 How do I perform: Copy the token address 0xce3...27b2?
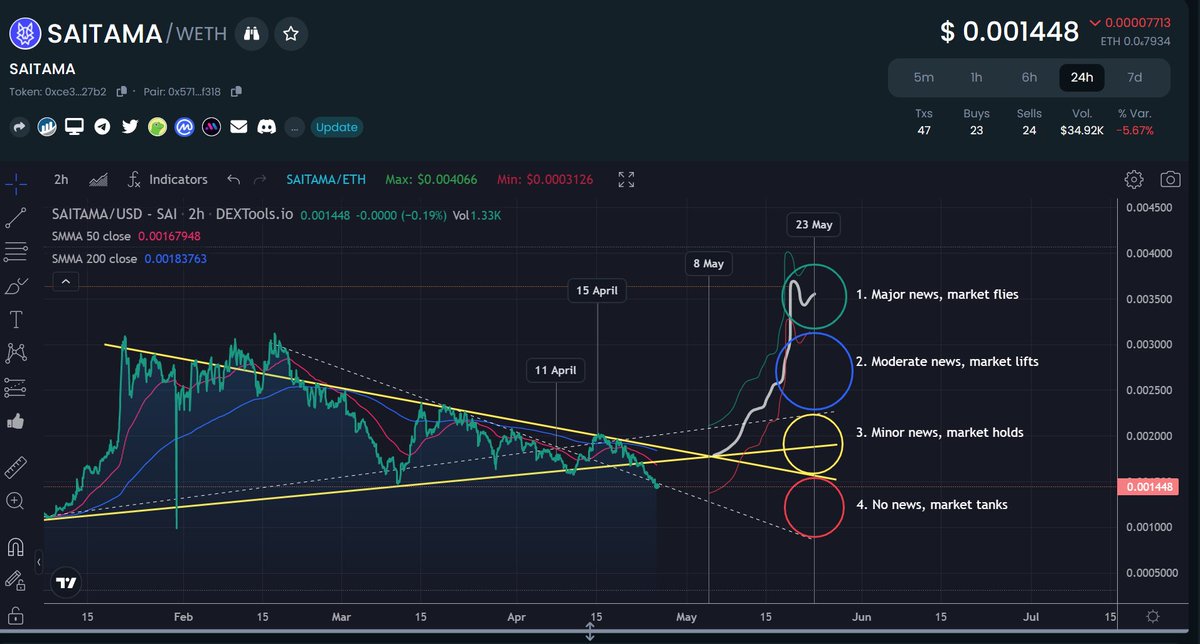(x=121, y=91)
